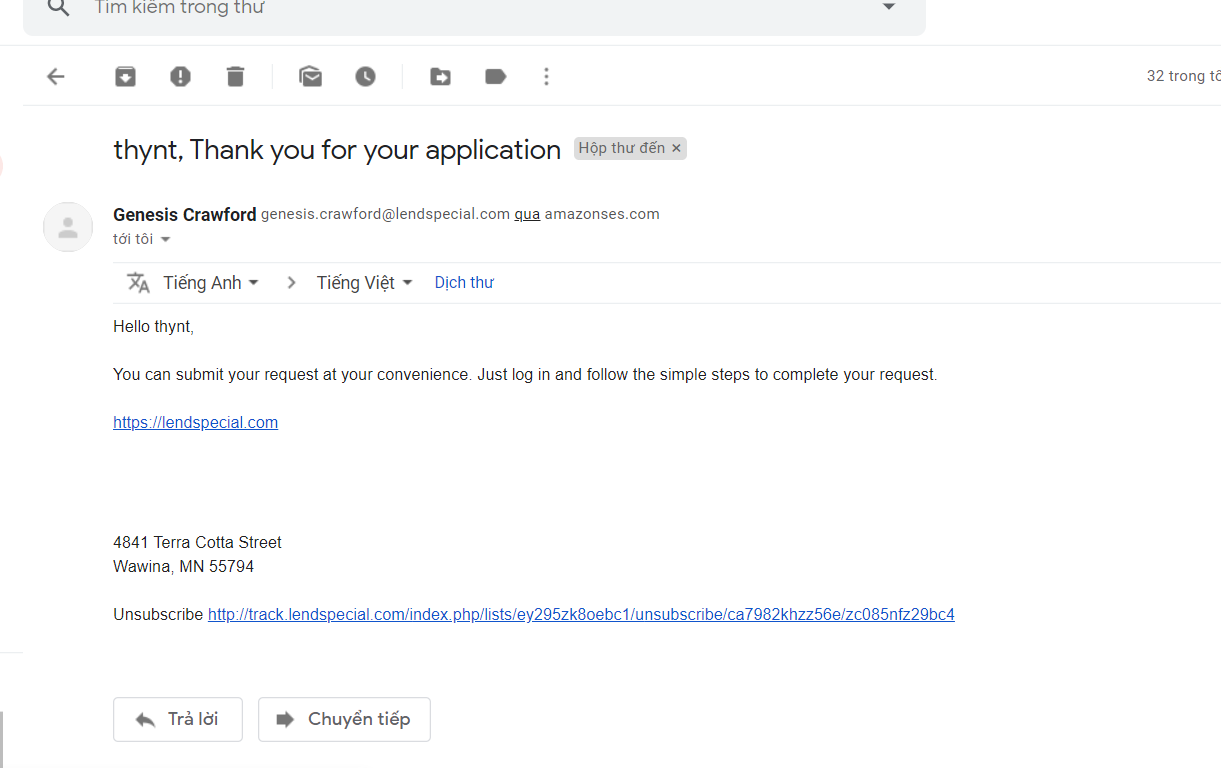
Task: Open the Move to folder icon
Action: pos(440,76)
